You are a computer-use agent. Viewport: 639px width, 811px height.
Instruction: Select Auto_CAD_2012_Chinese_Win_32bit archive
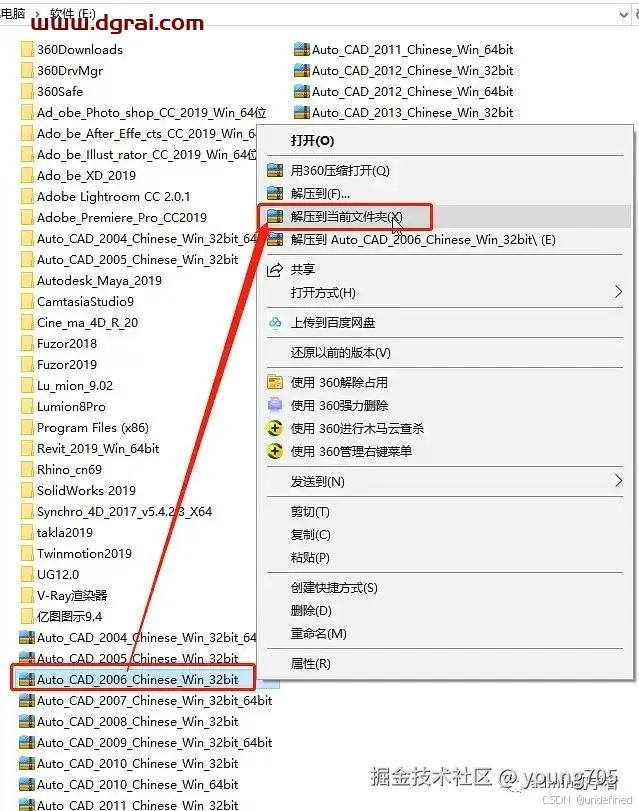tap(403, 71)
